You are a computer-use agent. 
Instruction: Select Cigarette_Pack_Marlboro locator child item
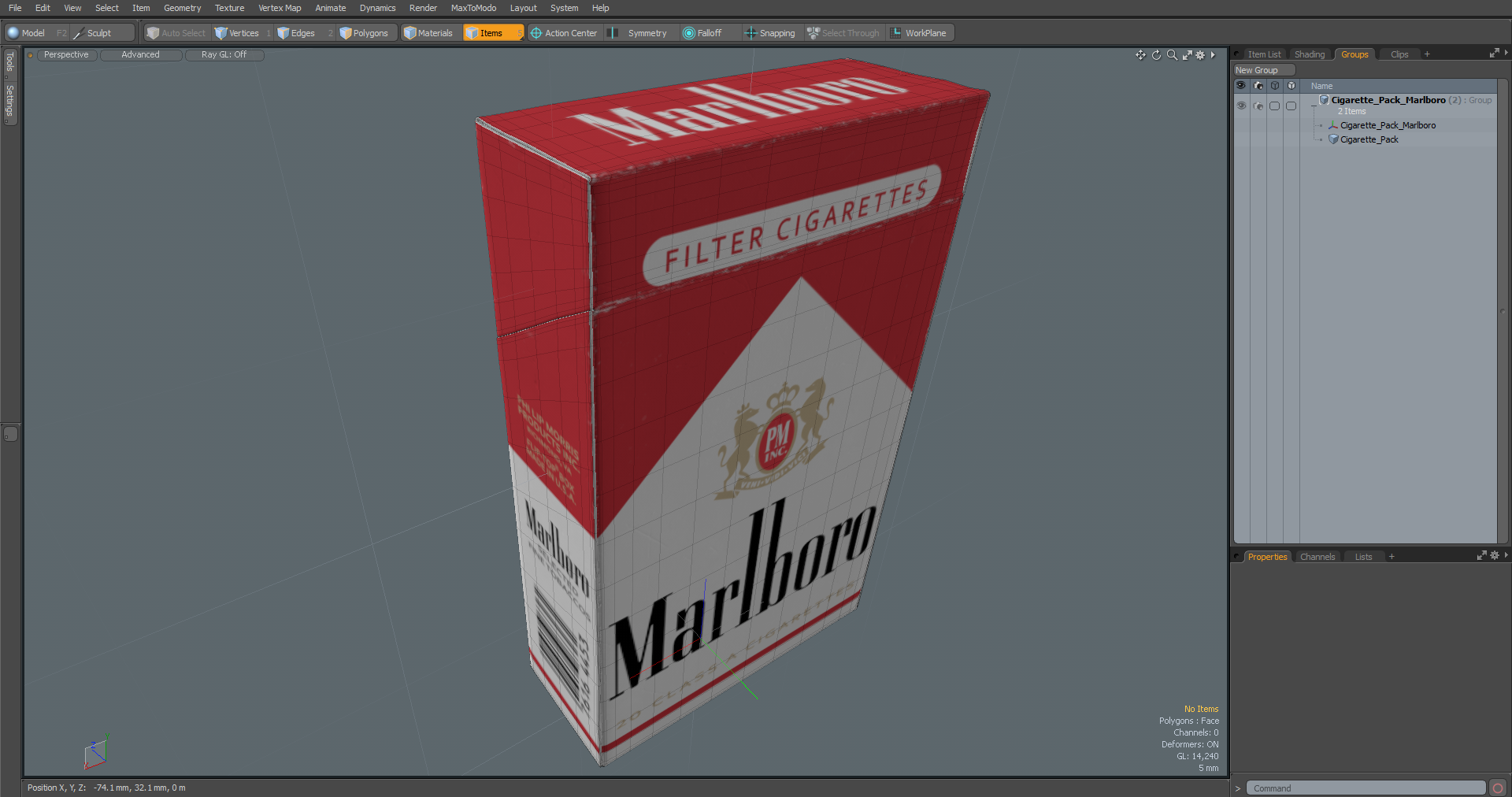tap(1388, 125)
